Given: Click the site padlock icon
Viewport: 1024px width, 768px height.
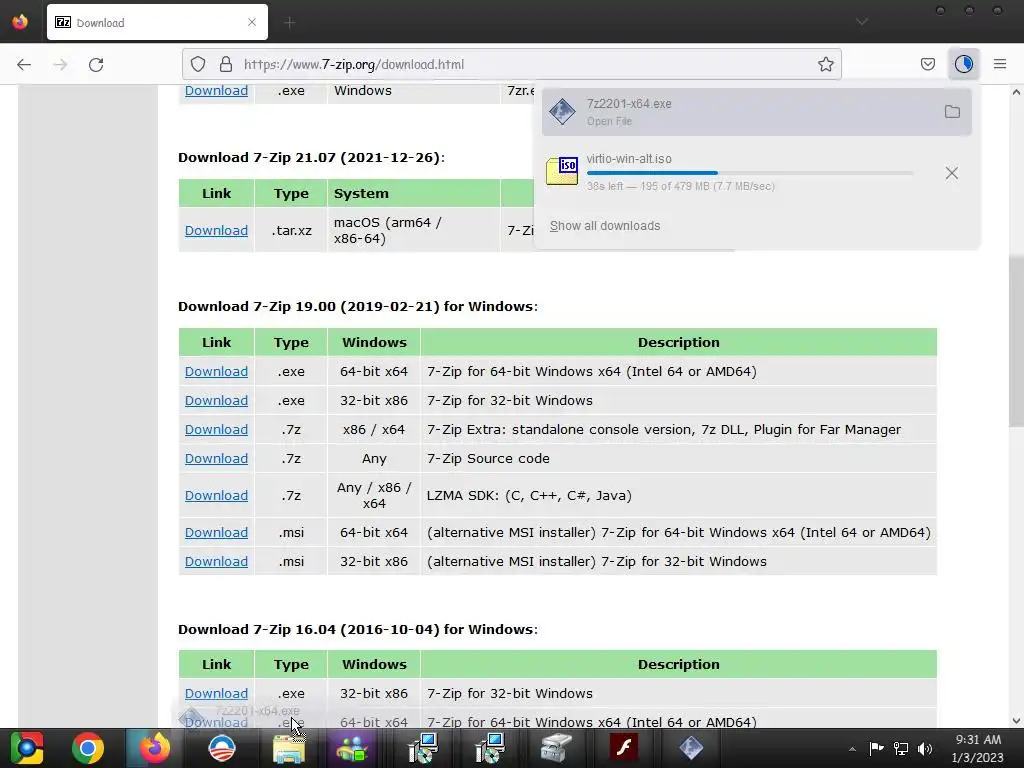Looking at the screenshot, I should 226,64.
